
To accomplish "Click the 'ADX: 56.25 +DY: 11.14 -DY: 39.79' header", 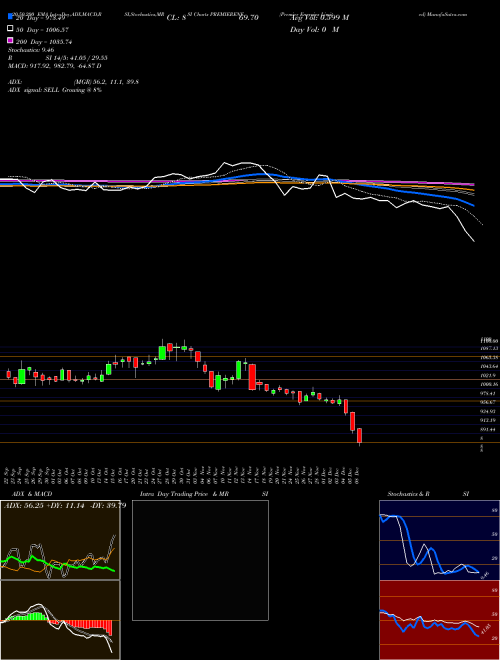I will pos(65,506).
